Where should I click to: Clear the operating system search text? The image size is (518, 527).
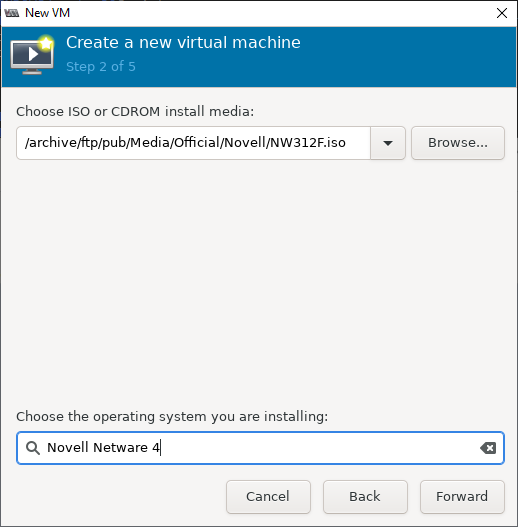coord(488,448)
